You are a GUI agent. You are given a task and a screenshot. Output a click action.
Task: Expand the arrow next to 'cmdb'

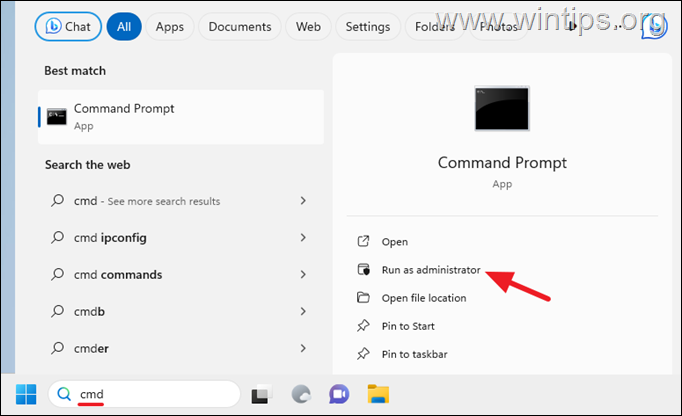pos(303,312)
